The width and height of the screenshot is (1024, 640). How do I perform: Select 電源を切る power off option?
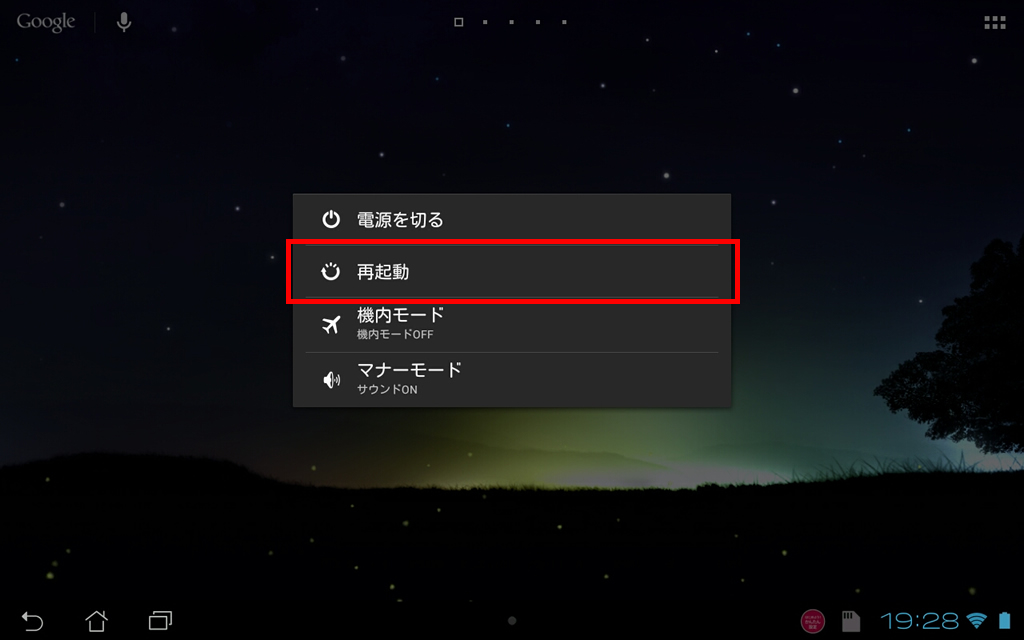(x=511, y=219)
